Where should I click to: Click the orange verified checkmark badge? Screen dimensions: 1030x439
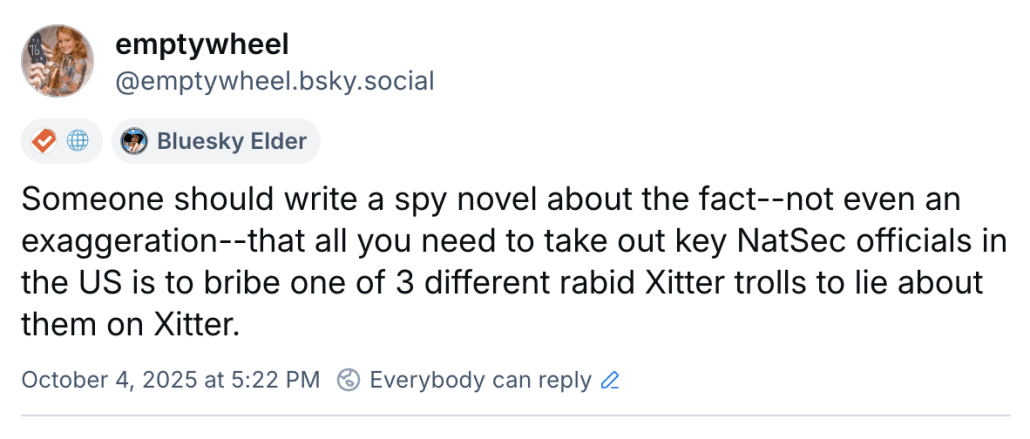(45, 141)
